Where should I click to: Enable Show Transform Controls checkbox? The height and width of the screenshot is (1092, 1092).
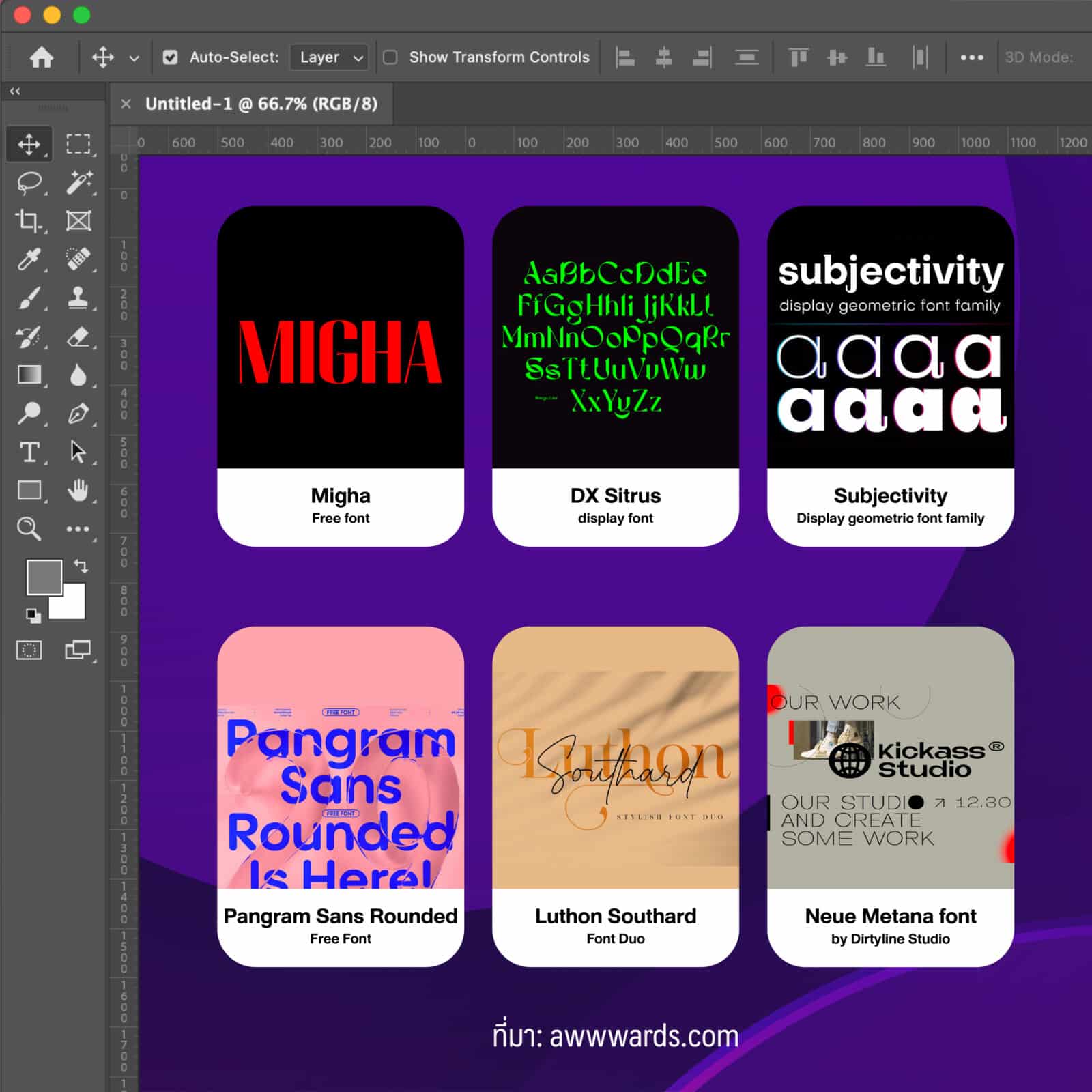click(x=390, y=57)
